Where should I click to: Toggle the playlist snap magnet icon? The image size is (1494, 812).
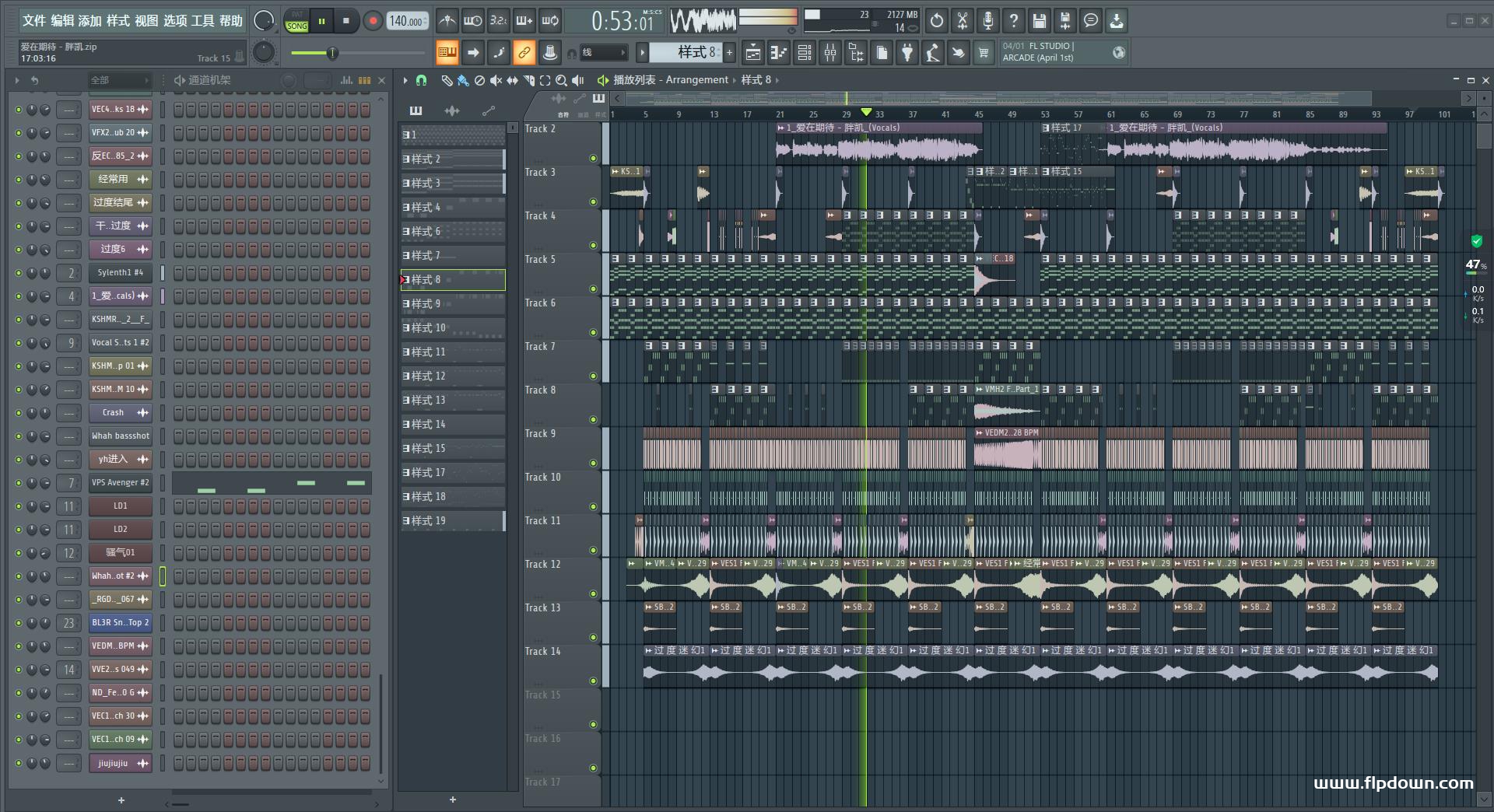(421, 80)
